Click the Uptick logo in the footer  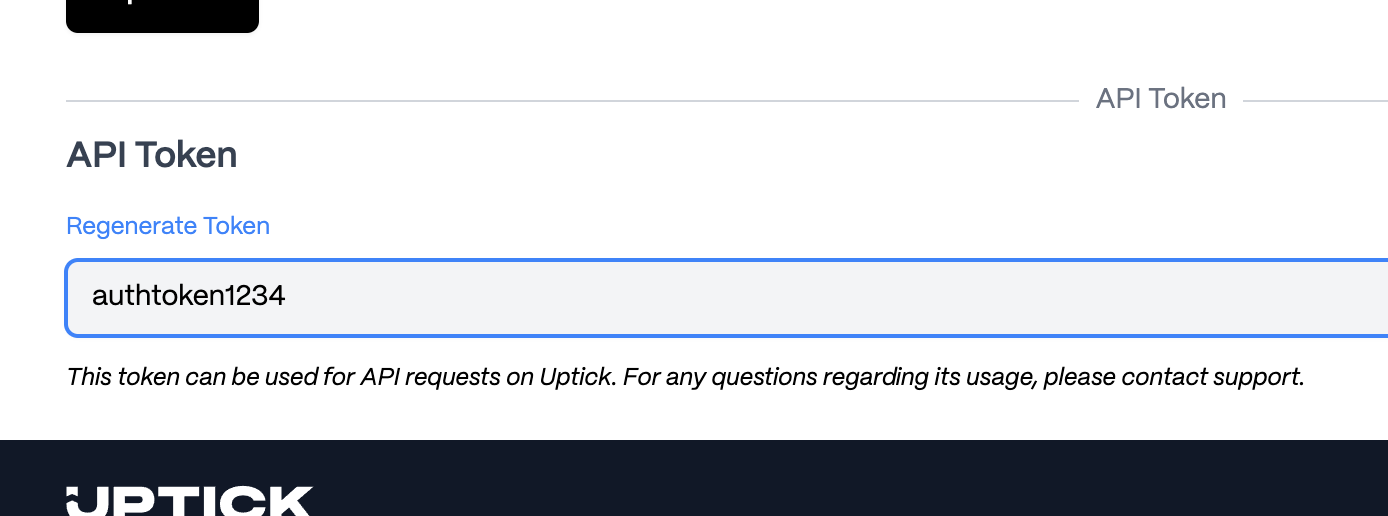[189, 500]
